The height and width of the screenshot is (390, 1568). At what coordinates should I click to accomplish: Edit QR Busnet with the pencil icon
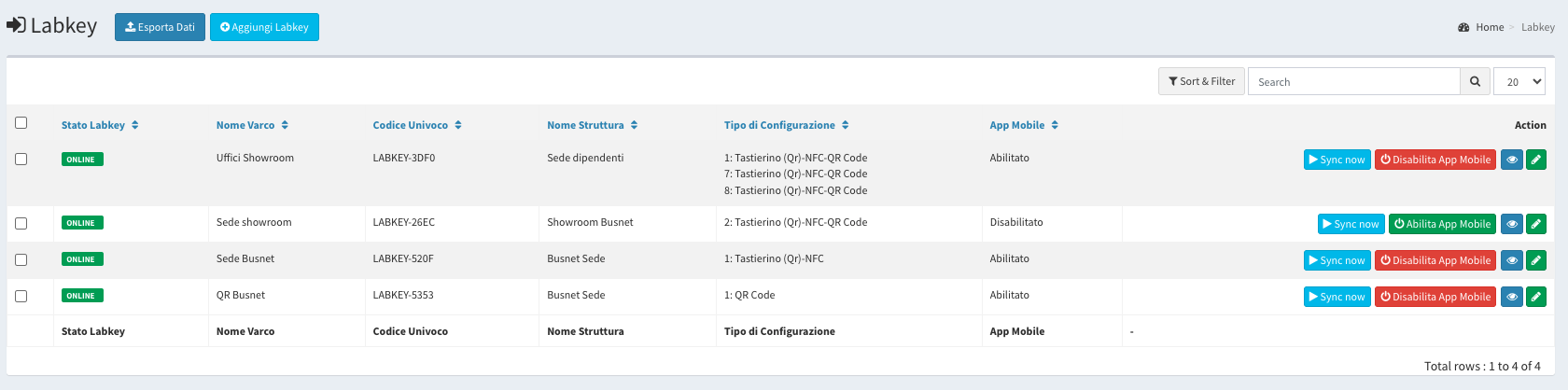pos(1536,297)
